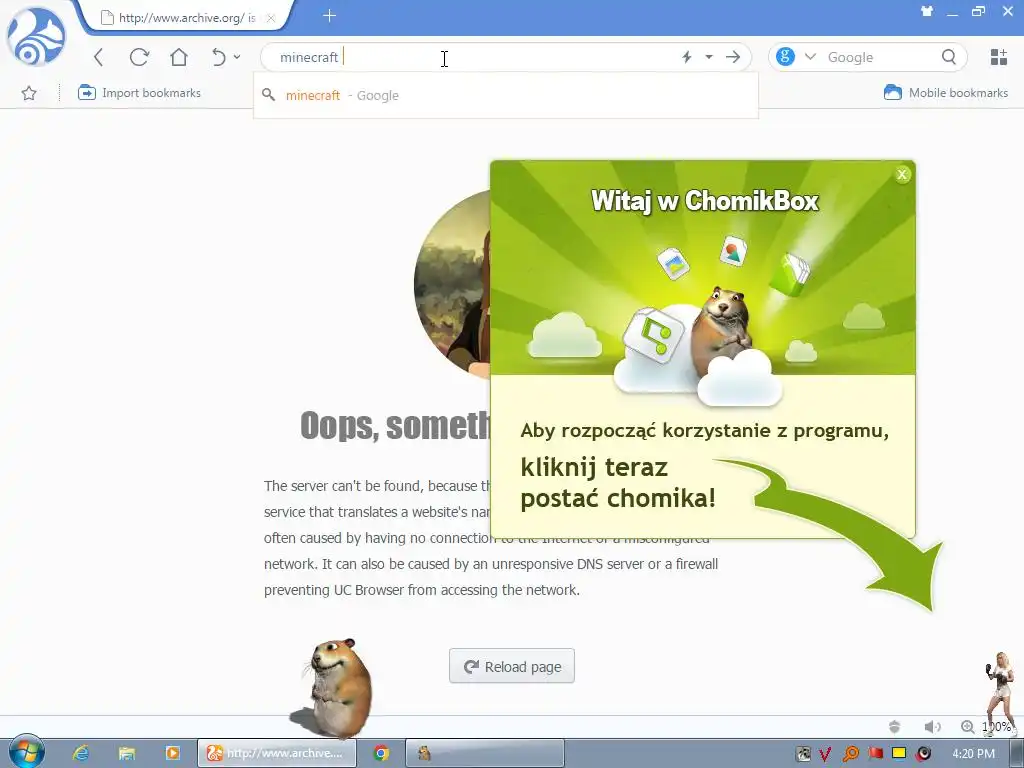
Task: Click the yellow monitor tray icon
Action: [899, 754]
